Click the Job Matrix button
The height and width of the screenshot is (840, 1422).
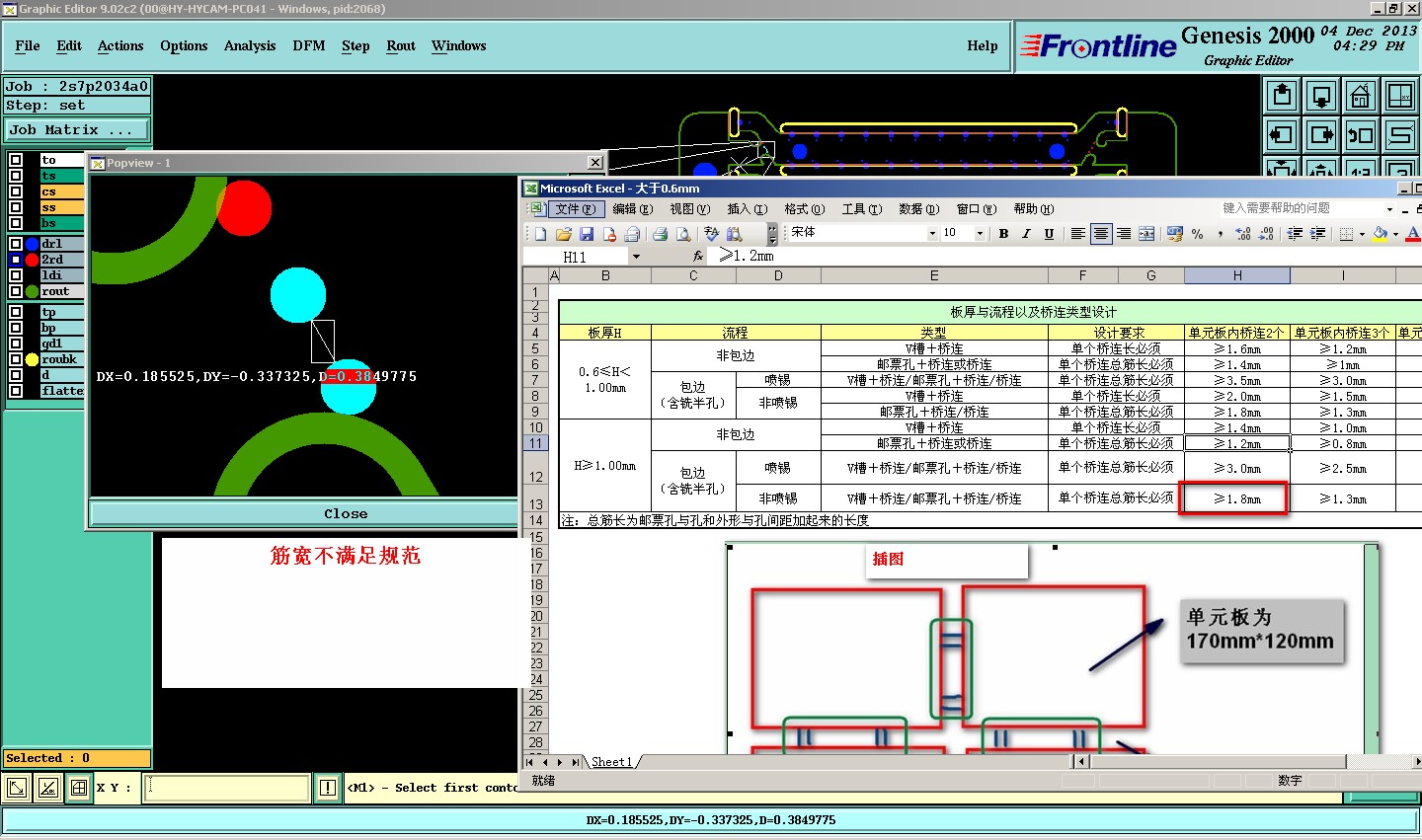coord(77,129)
